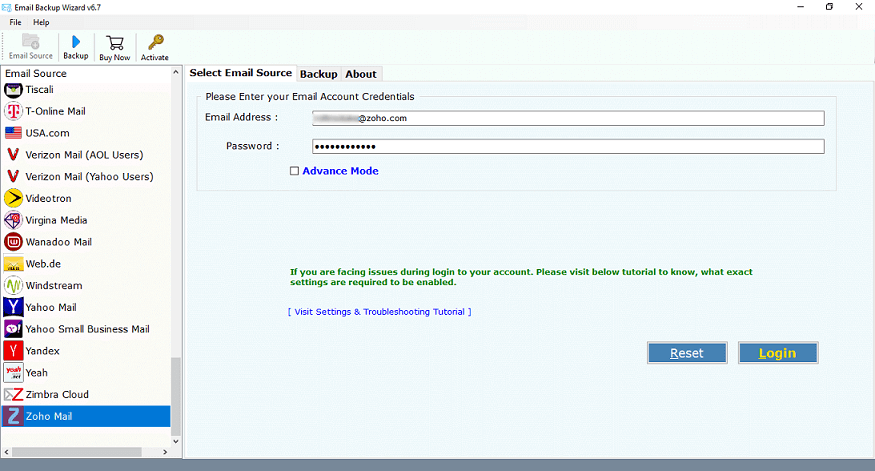
Task: Switch to Select Email Source tab
Action: click(241, 73)
